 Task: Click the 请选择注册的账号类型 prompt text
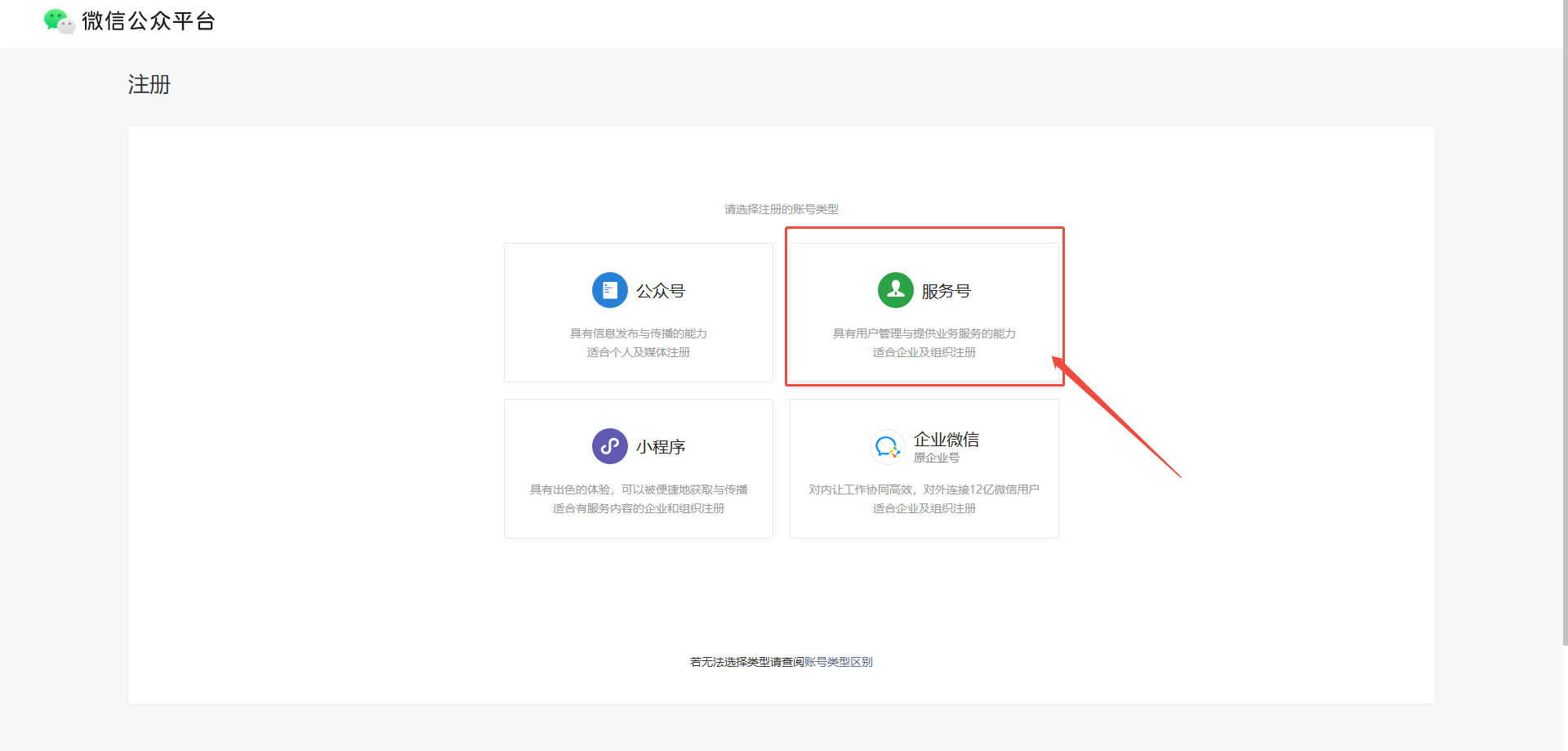[781, 209]
